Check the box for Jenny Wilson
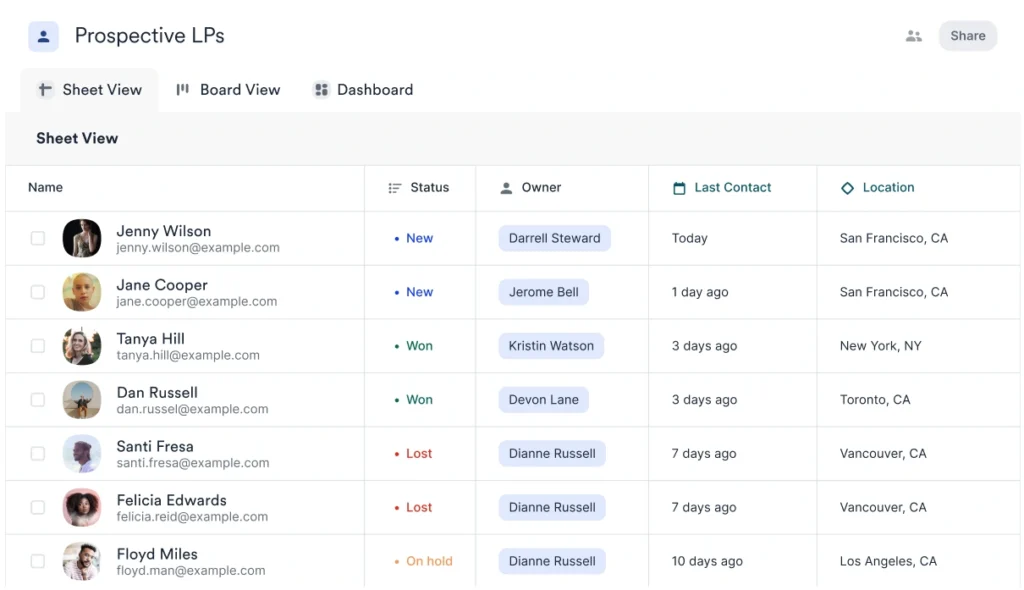 click(38, 239)
